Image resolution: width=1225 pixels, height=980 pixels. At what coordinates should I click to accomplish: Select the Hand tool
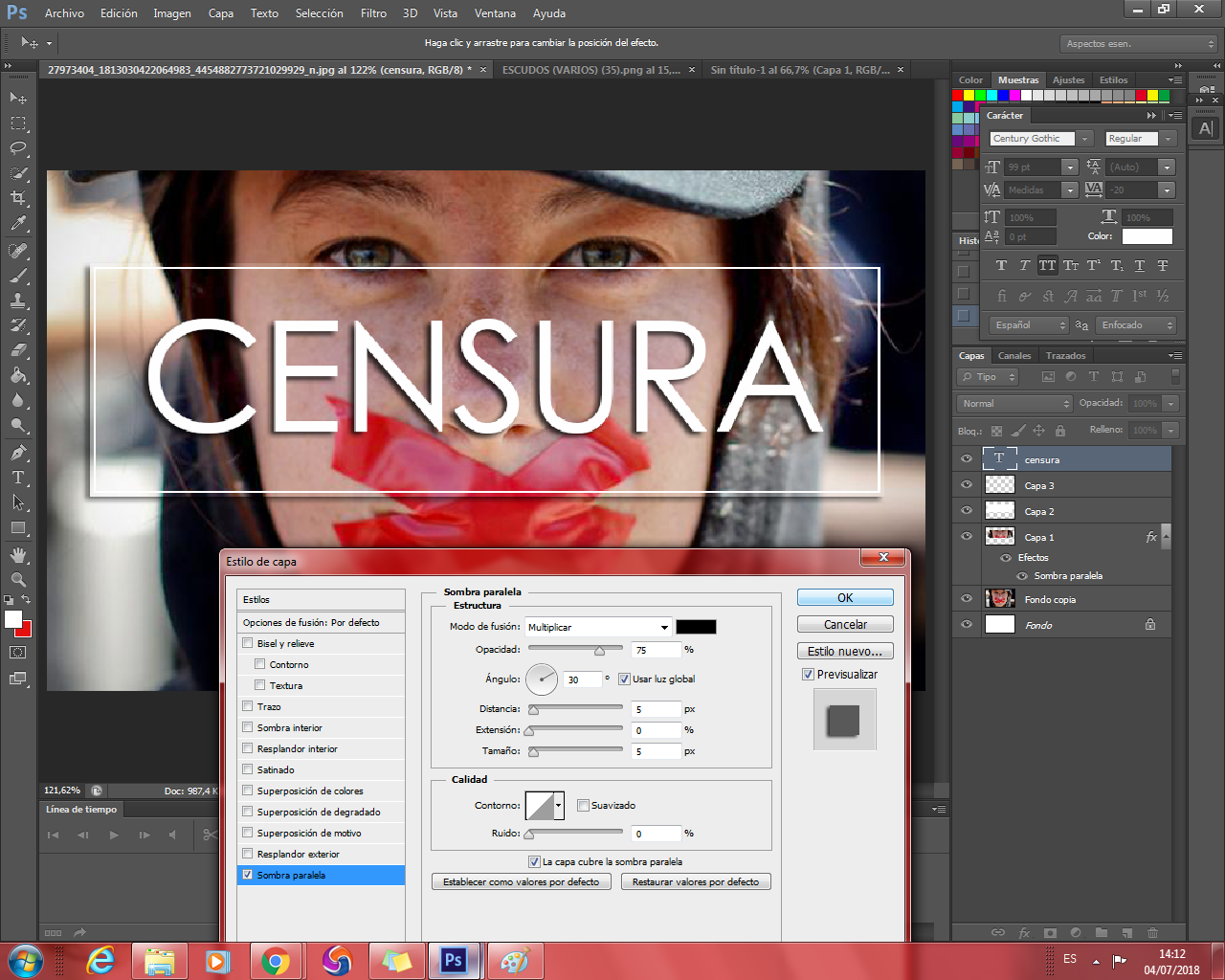[x=18, y=555]
